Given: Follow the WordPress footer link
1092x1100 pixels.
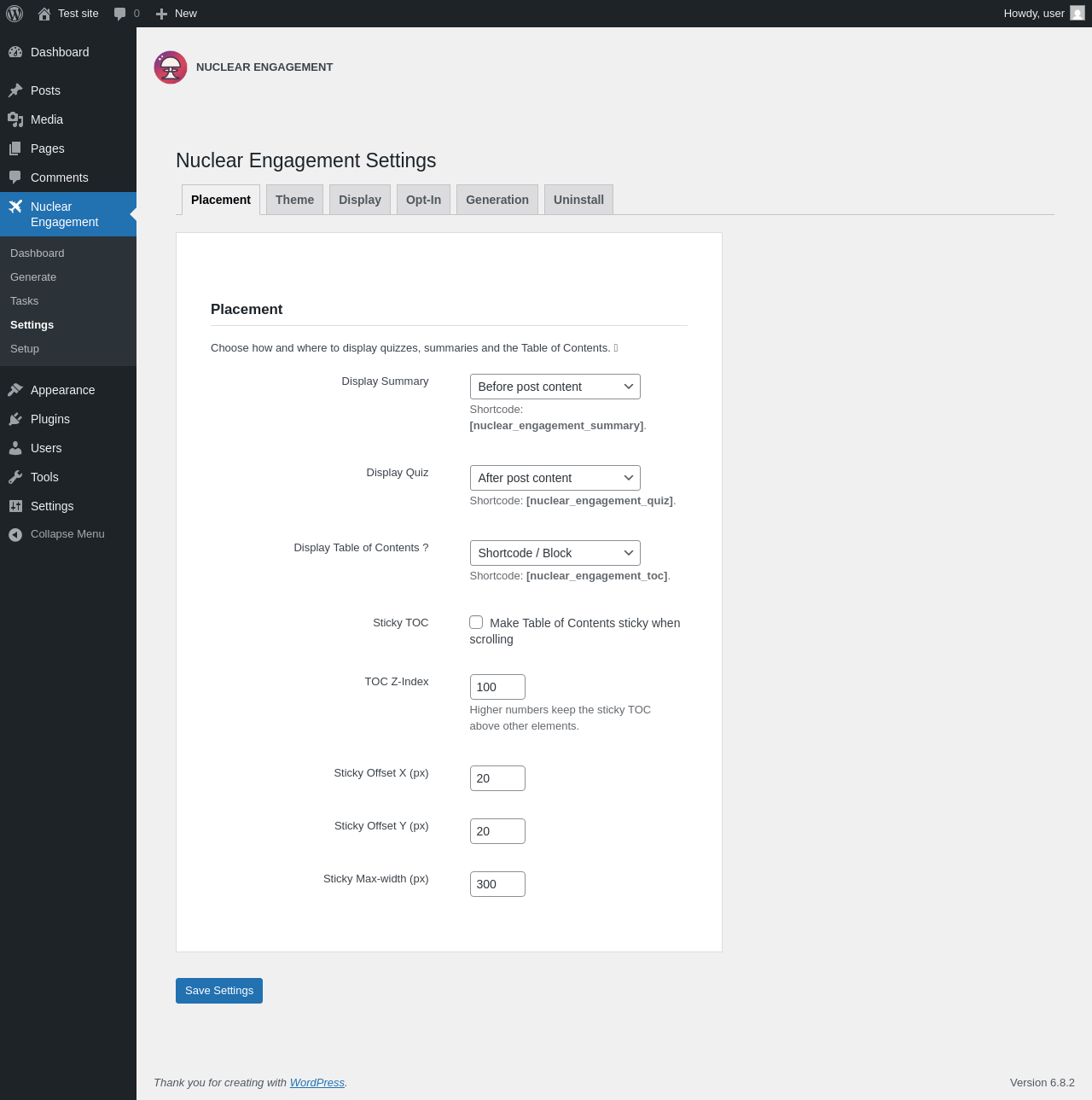Looking at the screenshot, I should 317,1082.
